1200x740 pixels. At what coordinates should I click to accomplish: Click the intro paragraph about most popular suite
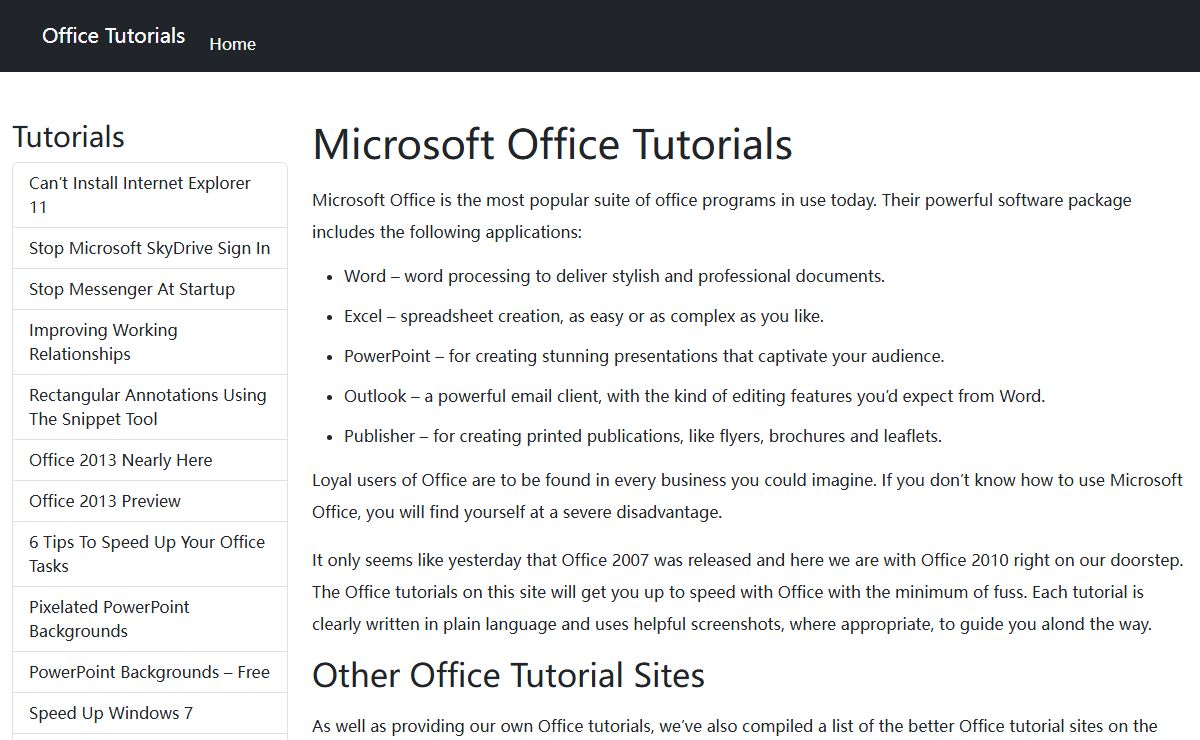(x=722, y=216)
